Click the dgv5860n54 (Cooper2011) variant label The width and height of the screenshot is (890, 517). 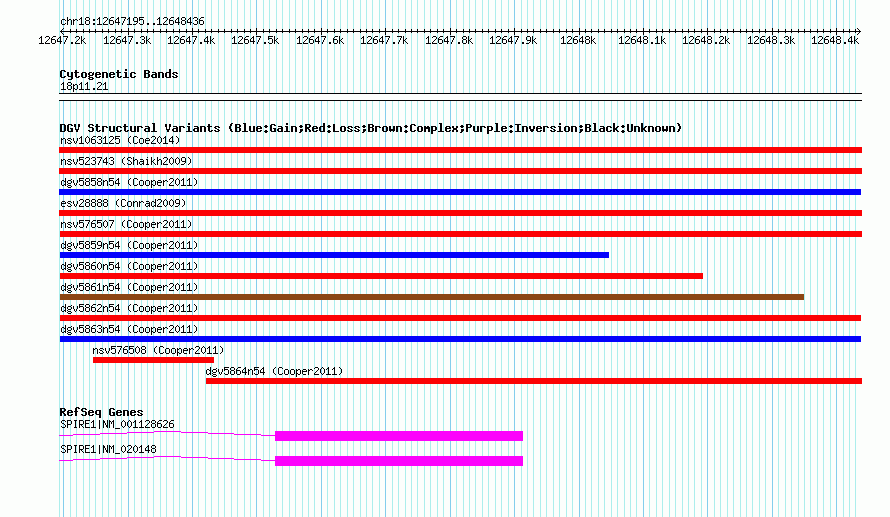pos(129,266)
